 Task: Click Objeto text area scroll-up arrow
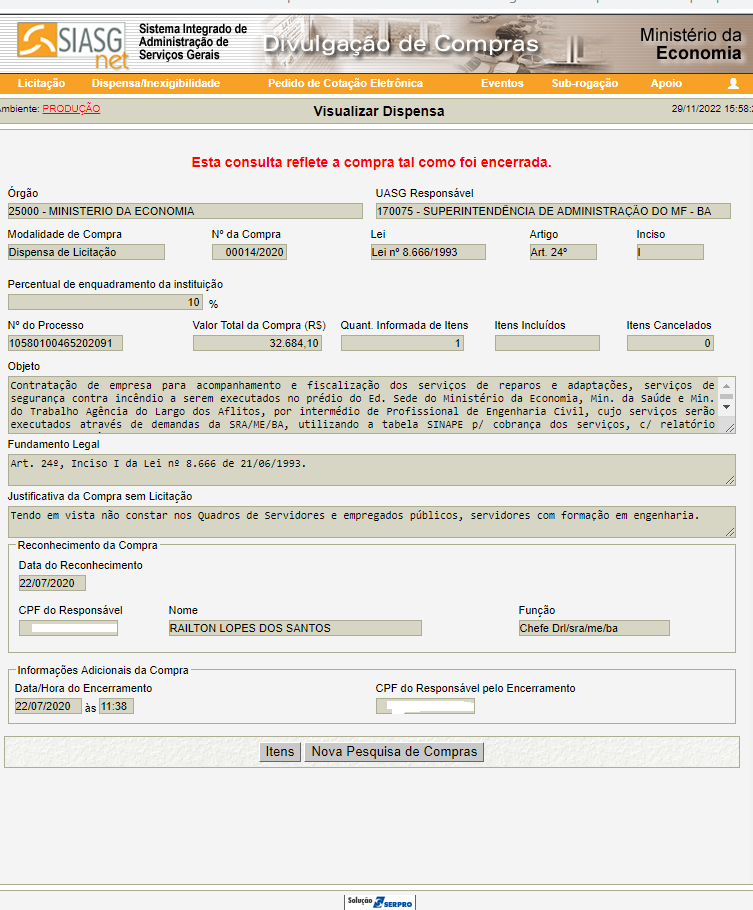[x=727, y=385]
